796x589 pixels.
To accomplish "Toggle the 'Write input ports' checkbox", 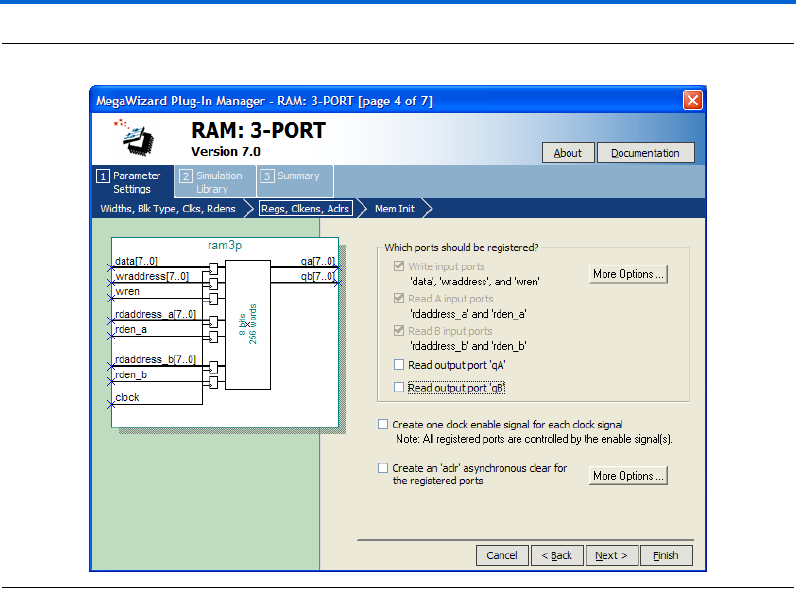I will (399, 266).
